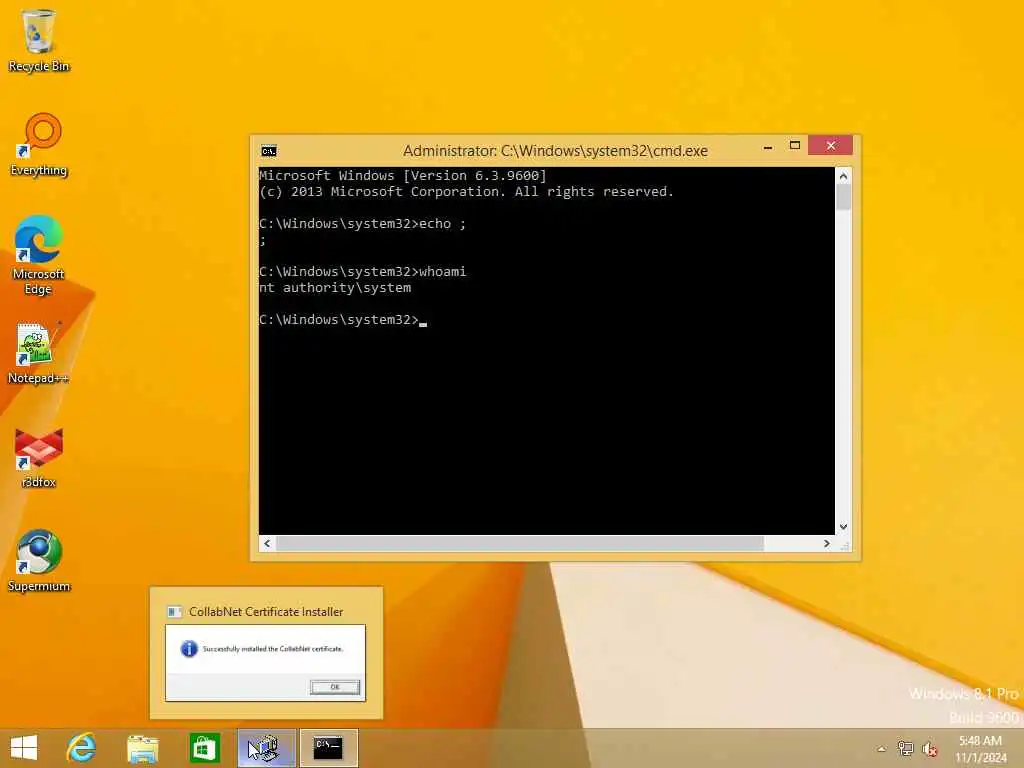
Task: Launch Supermium from the desktop
Action: [39, 561]
